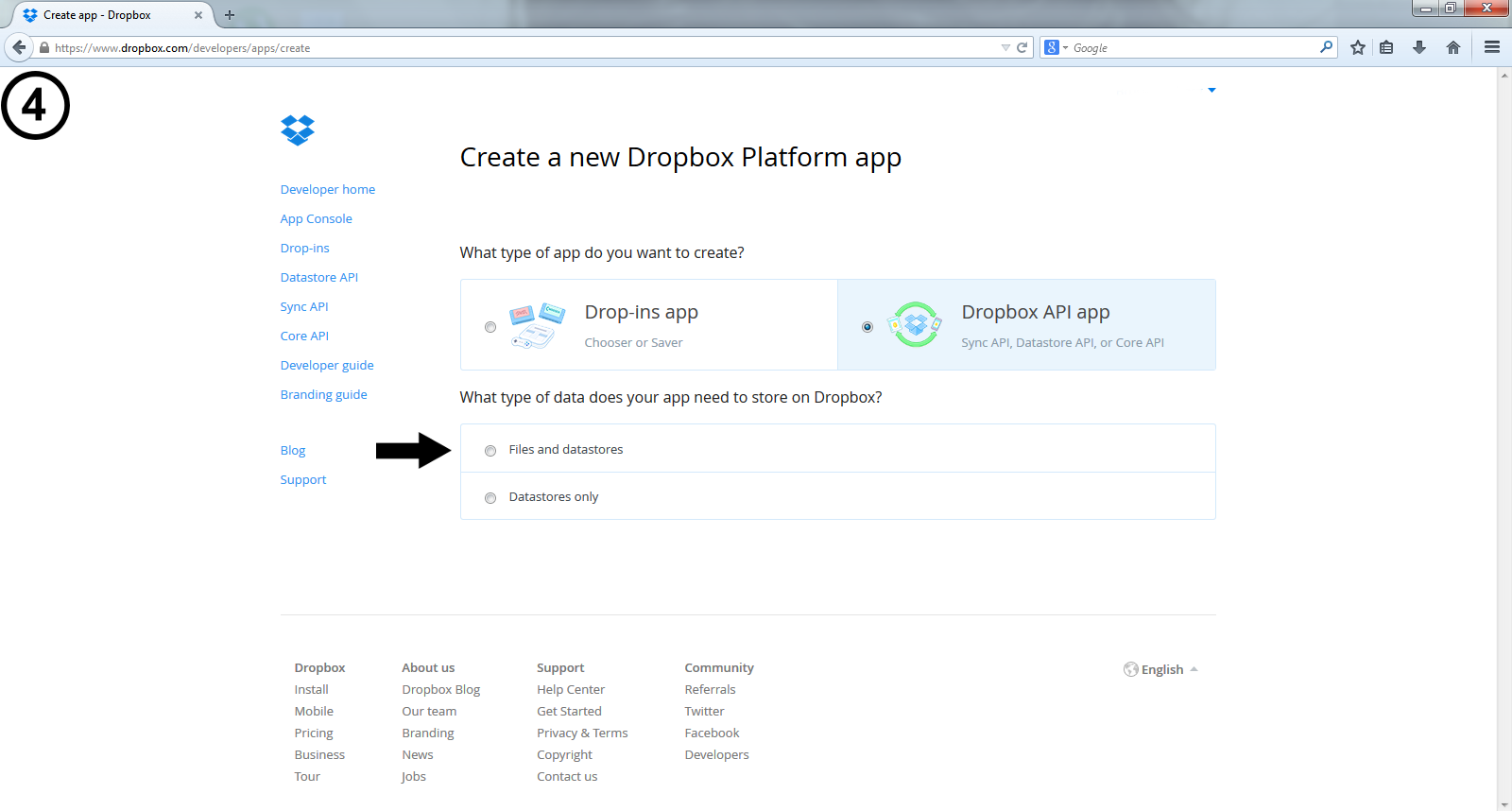This screenshot has height=811, width=1512.
Task: Open Datastore API sidebar link
Action: (319, 277)
